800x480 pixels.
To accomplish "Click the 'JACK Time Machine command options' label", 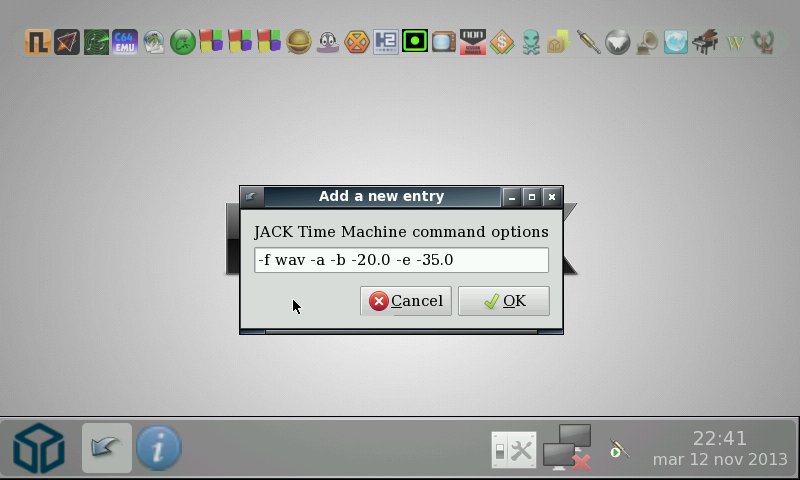I will 401,232.
